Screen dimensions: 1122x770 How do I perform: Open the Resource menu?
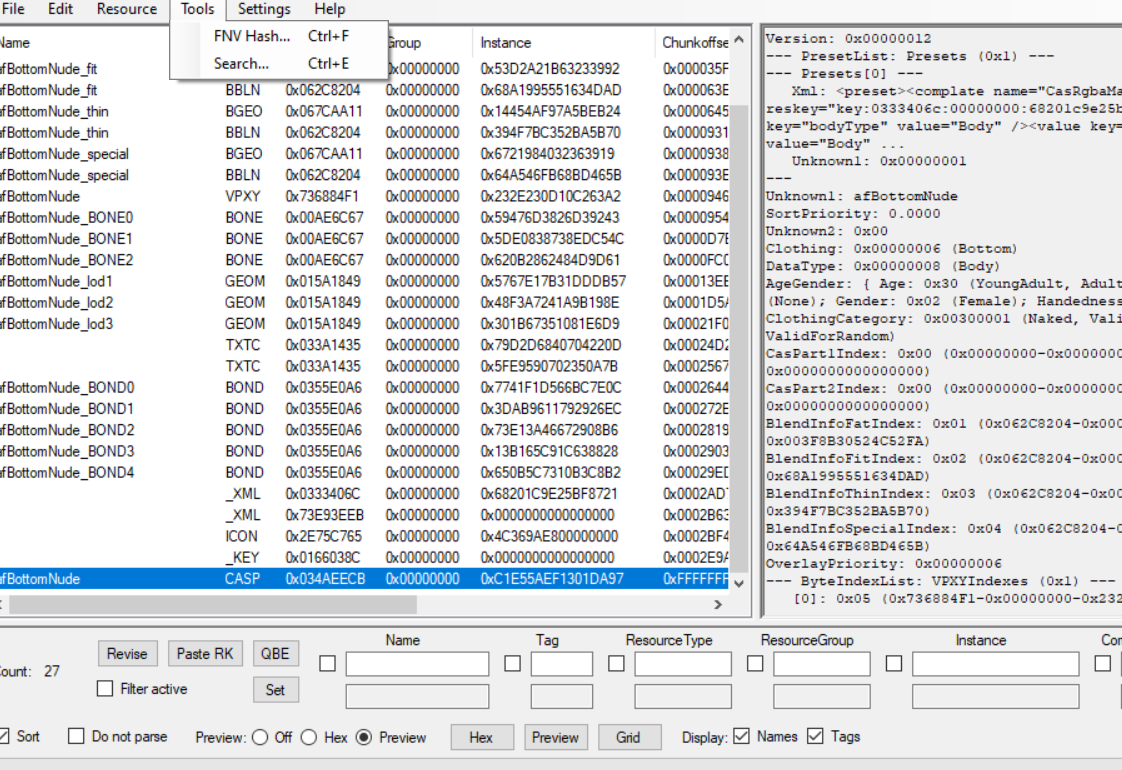click(x=127, y=9)
